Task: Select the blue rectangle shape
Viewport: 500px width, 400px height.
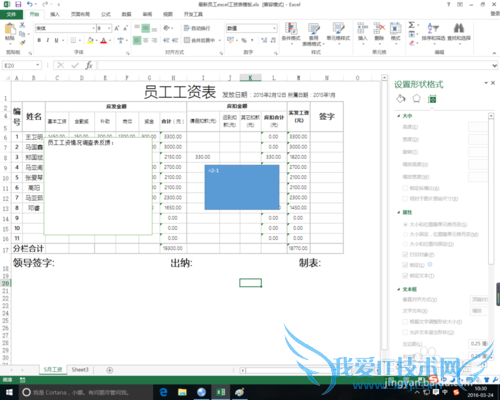Action: 242,187
